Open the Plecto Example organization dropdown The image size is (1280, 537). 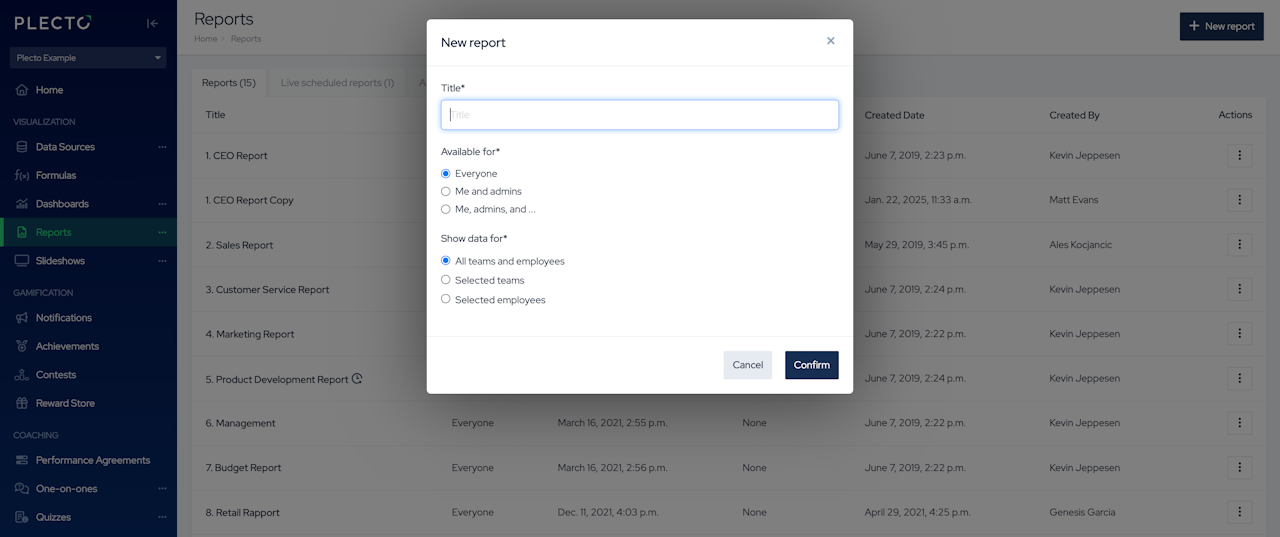88,58
